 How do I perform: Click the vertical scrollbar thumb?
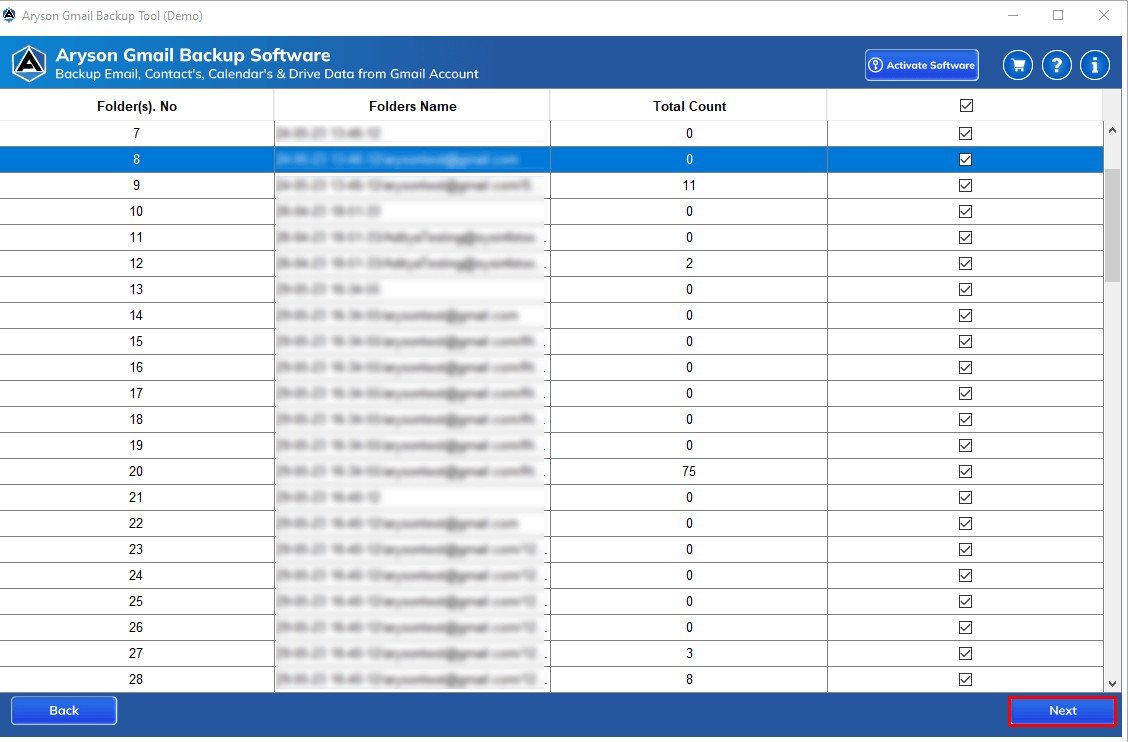tap(1112, 225)
